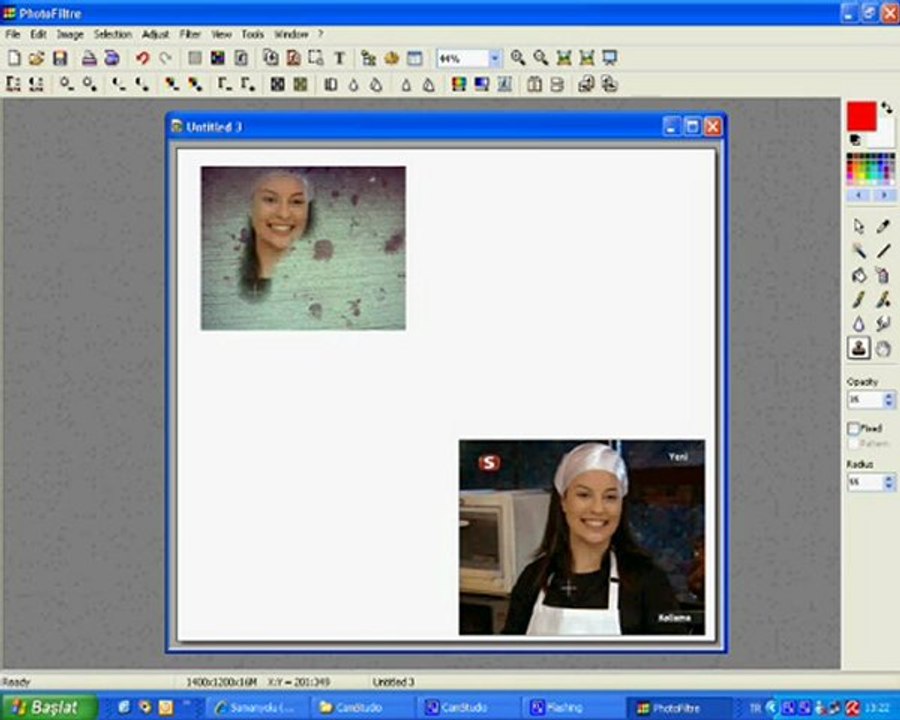Open the Adjust menu
Image resolution: width=900 pixels, height=720 pixels.
point(155,34)
